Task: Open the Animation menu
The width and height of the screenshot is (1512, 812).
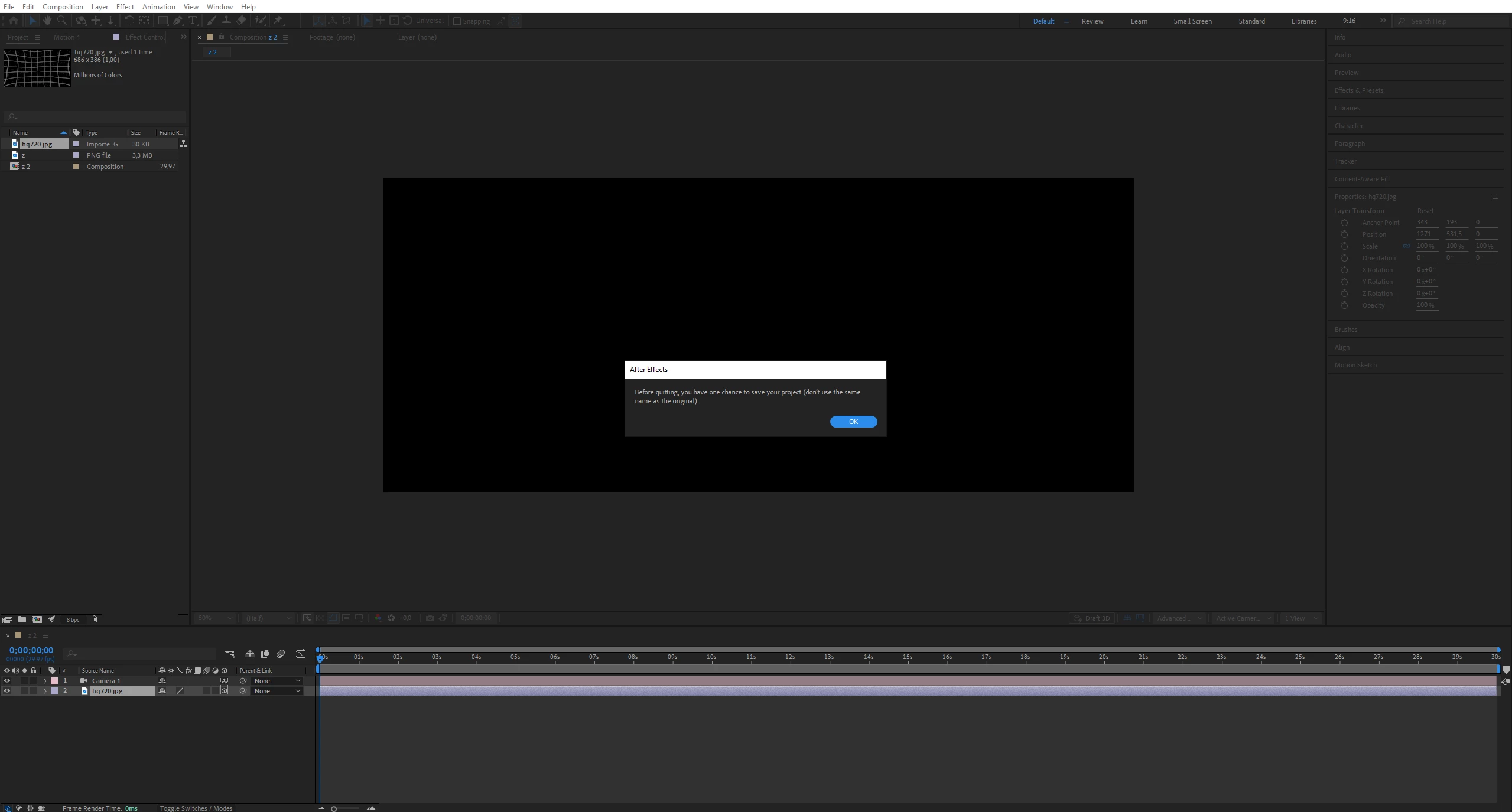Action: [158, 6]
